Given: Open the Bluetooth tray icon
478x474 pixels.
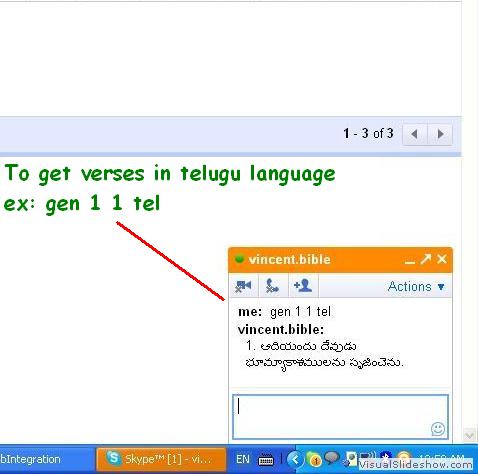Looking at the screenshot, I should [x=386, y=456].
